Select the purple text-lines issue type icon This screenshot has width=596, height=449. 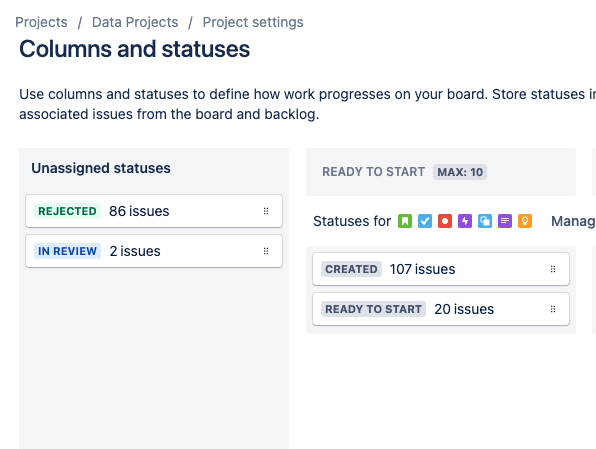coord(505,221)
